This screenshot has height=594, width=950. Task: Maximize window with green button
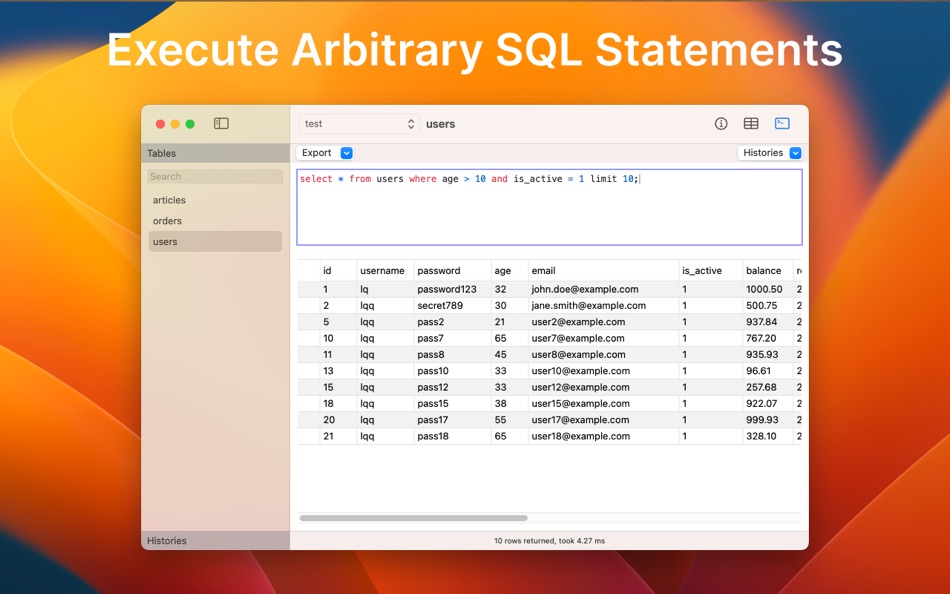(x=190, y=124)
